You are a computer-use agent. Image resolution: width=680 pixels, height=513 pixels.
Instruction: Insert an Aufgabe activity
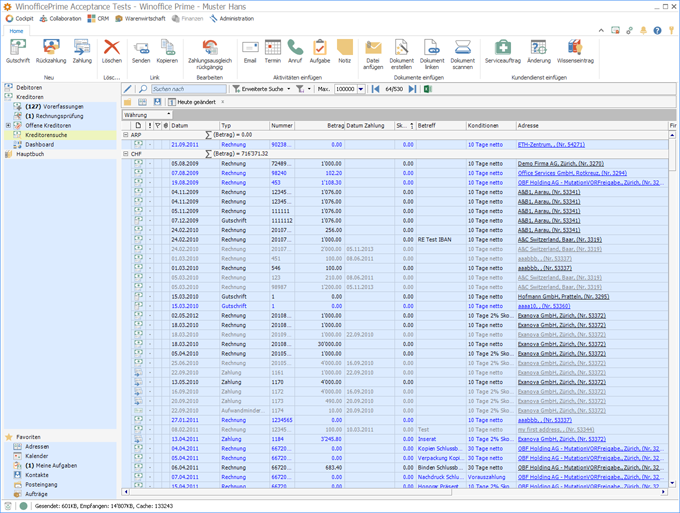coord(320,51)
